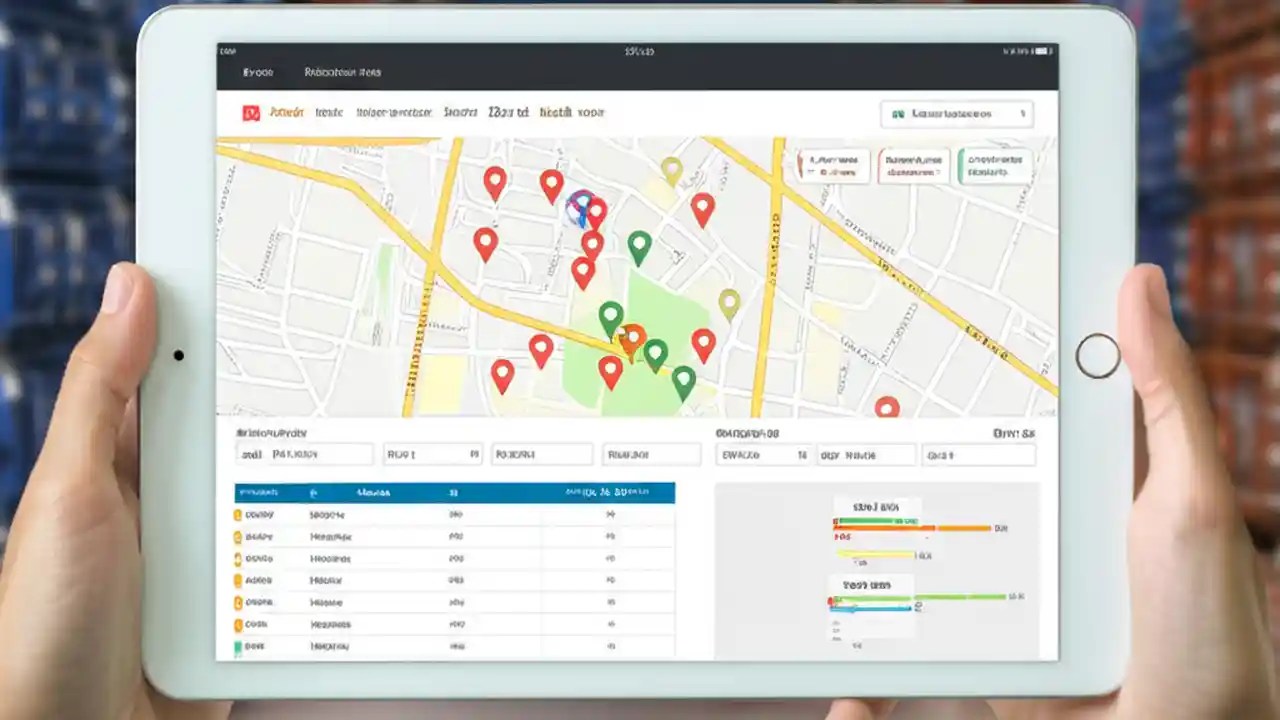
Task: Expand the second filter field dropdown
Action: click(433, 453)
